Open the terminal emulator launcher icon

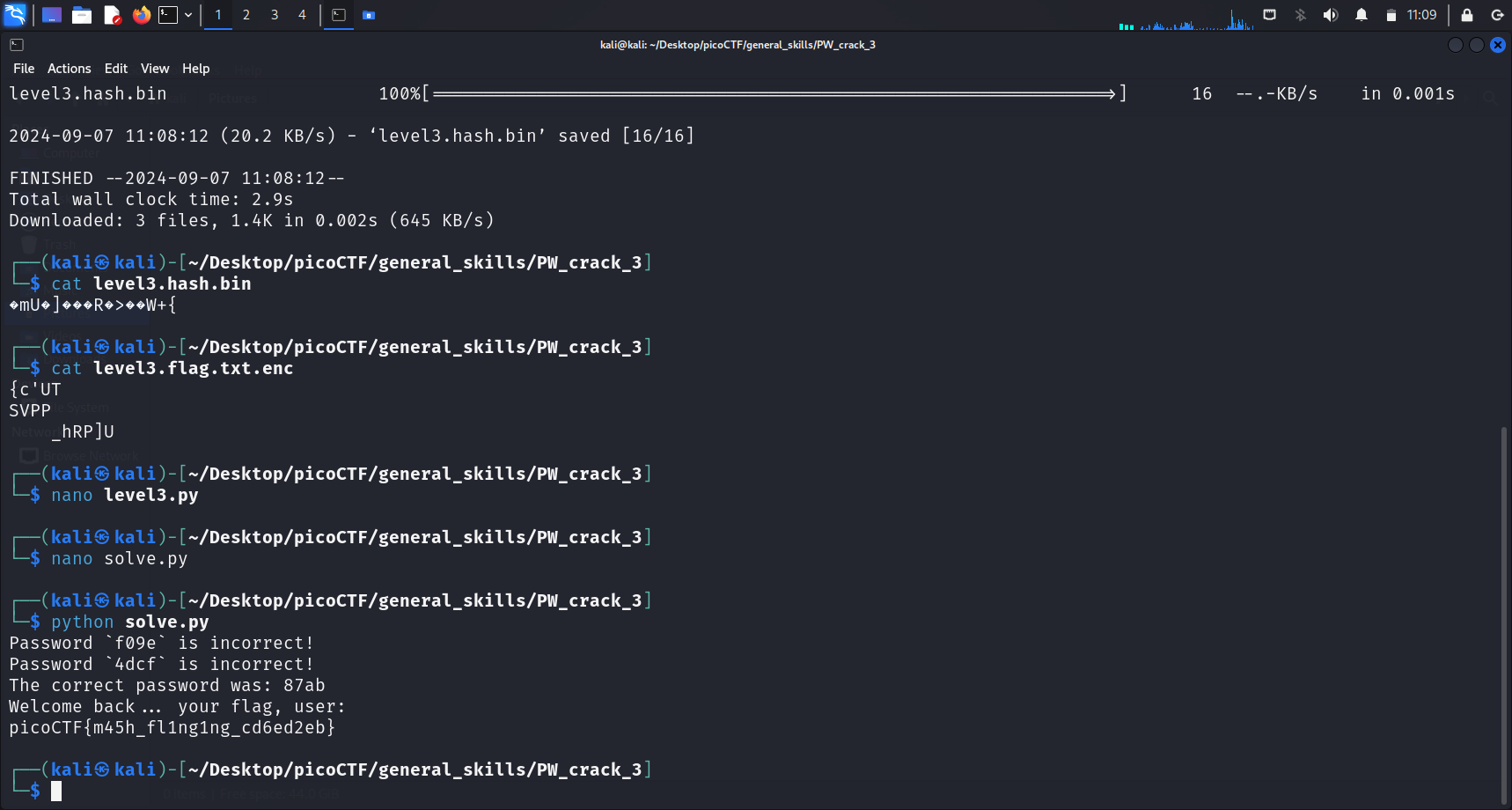168,15
